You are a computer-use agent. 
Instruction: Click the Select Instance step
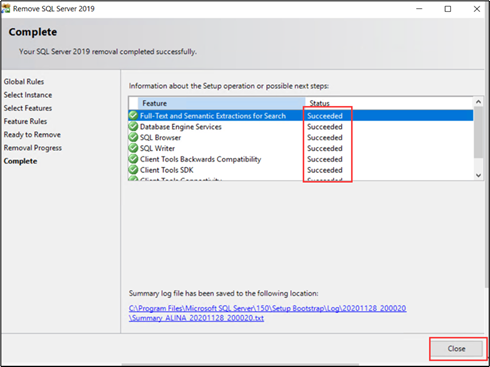[x=28, y=95]
